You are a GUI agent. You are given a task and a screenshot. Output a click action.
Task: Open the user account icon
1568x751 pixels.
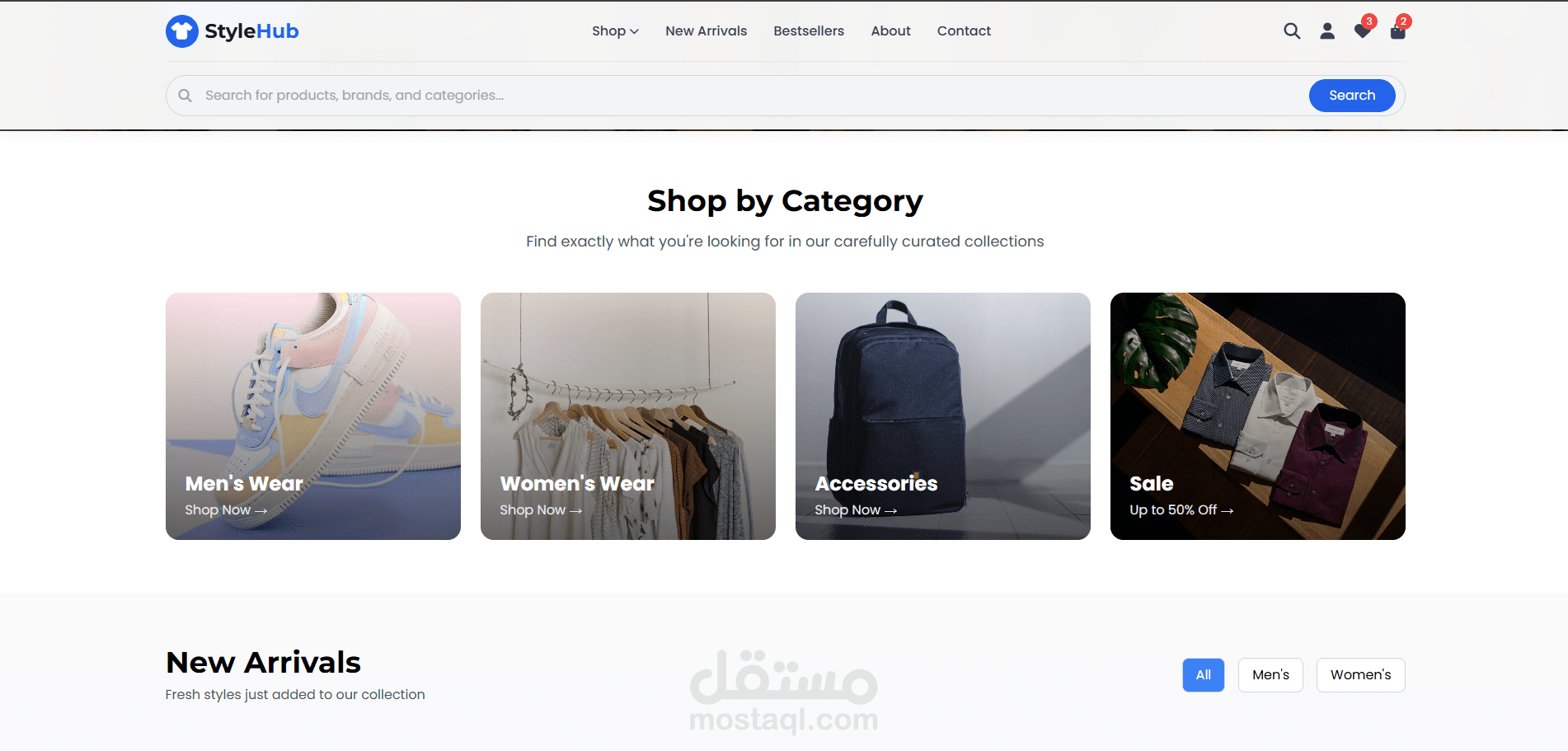pyautogui.click(x=1327, y=31)
